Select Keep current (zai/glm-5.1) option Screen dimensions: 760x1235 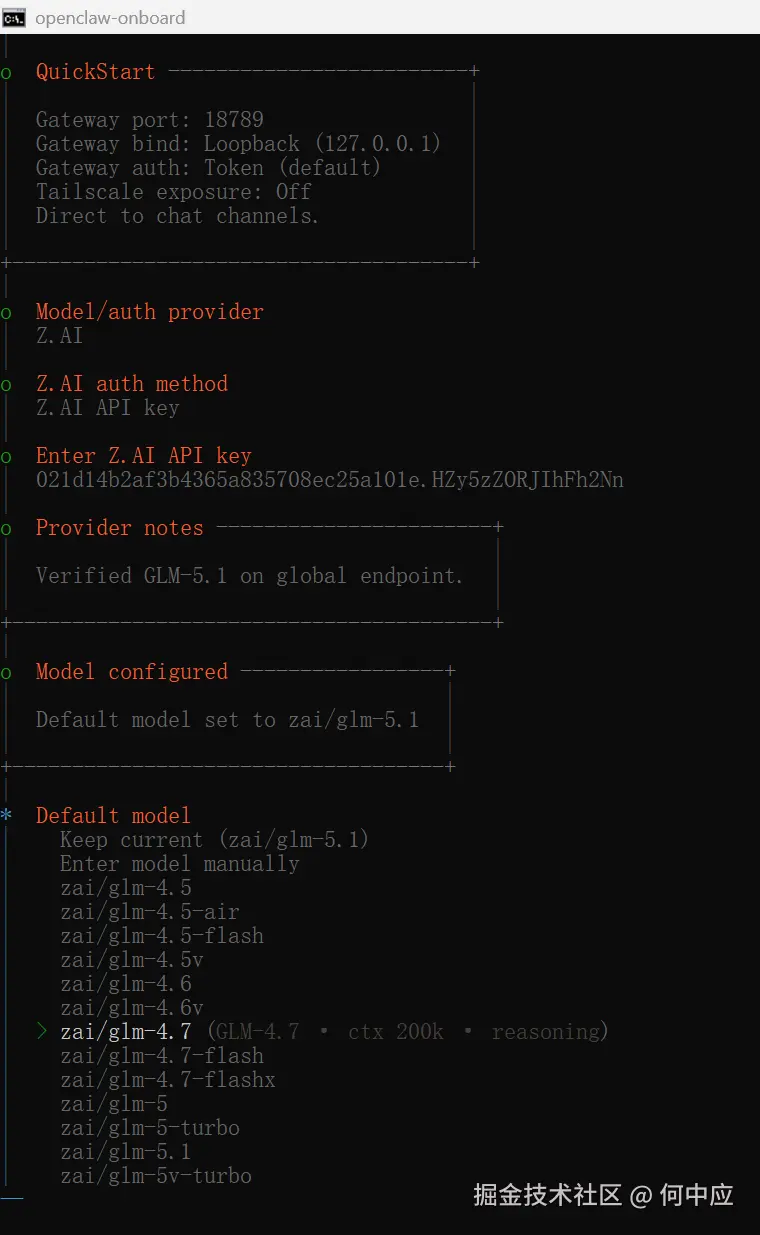(x=214, y=840)
